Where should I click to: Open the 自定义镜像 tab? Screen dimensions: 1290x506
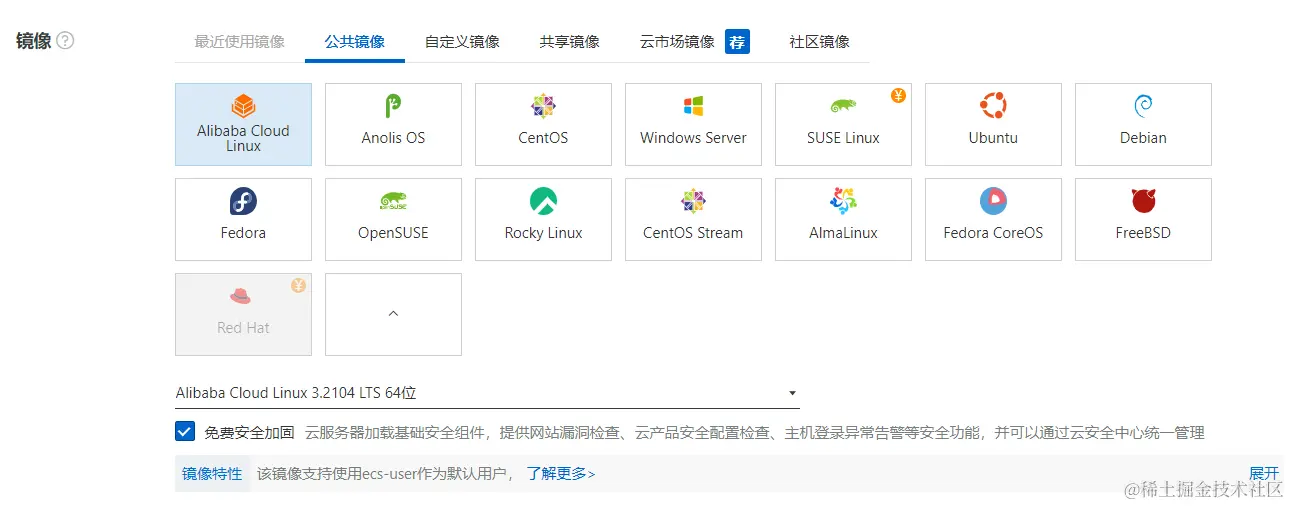click(462, 42)
